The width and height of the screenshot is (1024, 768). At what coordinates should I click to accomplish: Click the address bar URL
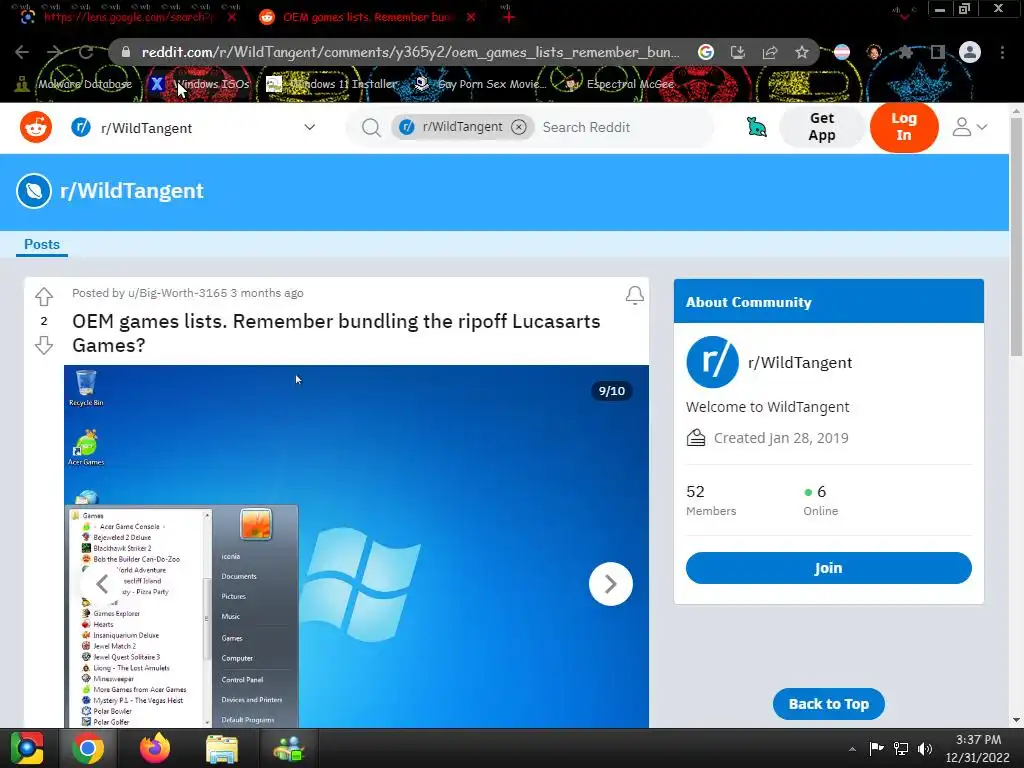tap(410, 52)
